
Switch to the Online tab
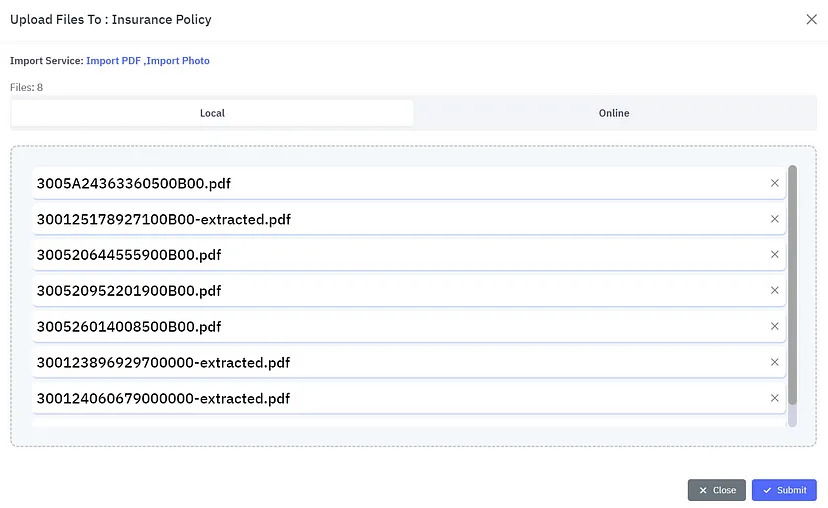[x=614, y=113]
